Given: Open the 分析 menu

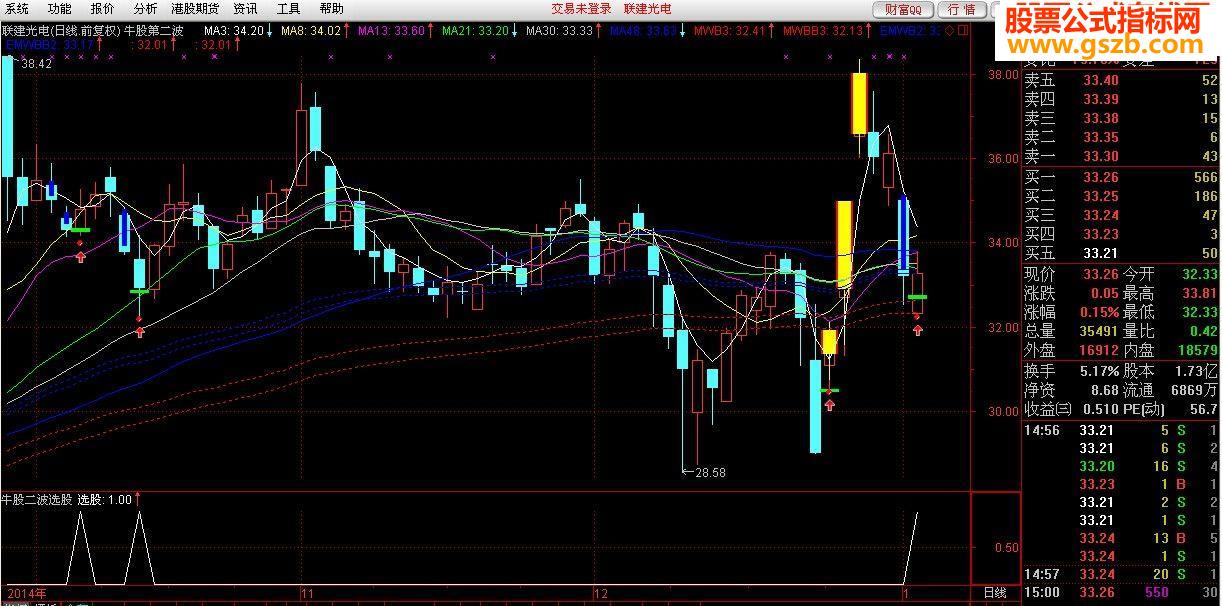Looking at the screenshot, I should [x=145, y=8].
